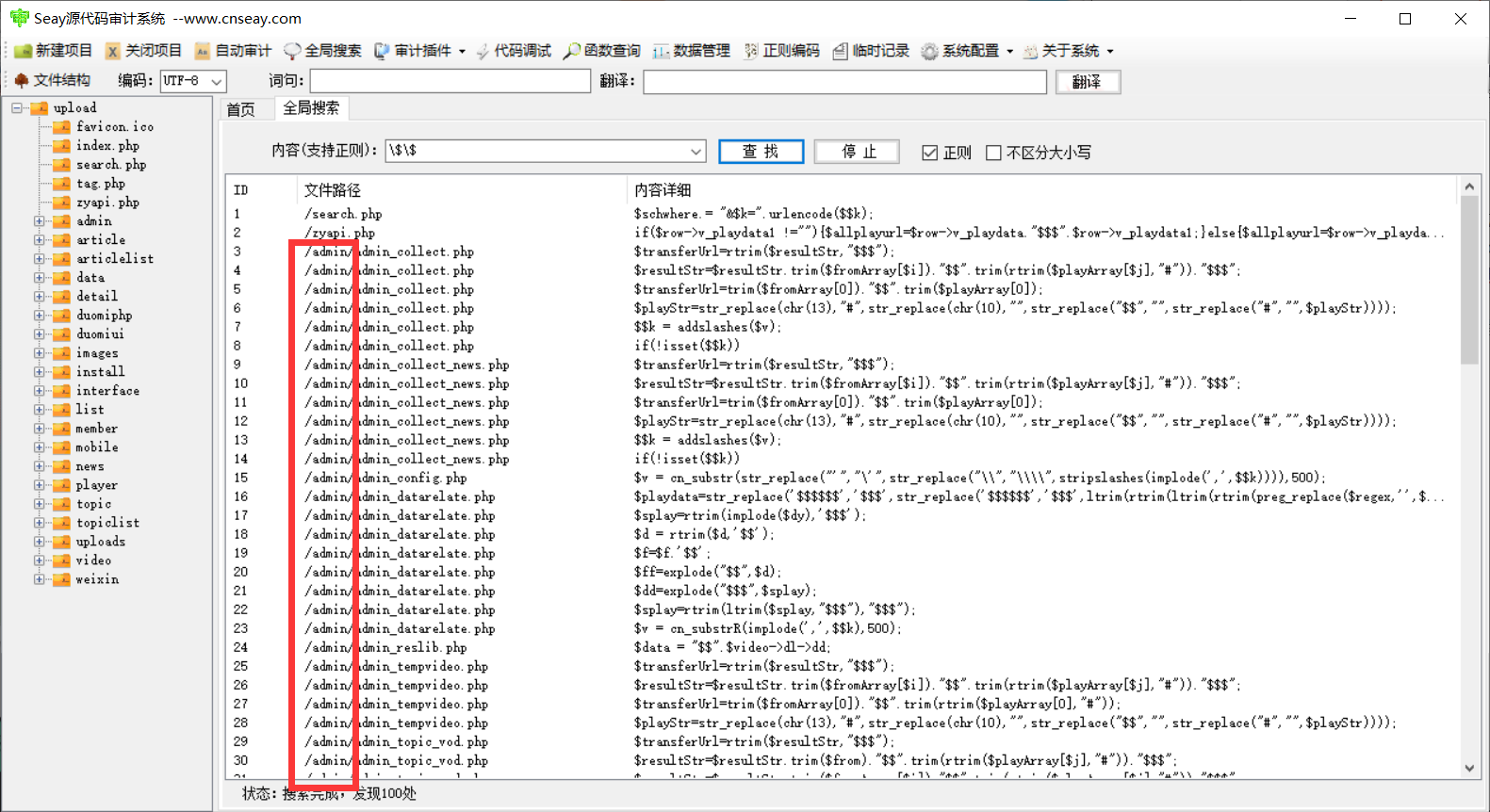Image resolution: width=1490 pixels, height=812 pixels.
Task: Select the articlelist folder in tree
Action: [114, 259]
